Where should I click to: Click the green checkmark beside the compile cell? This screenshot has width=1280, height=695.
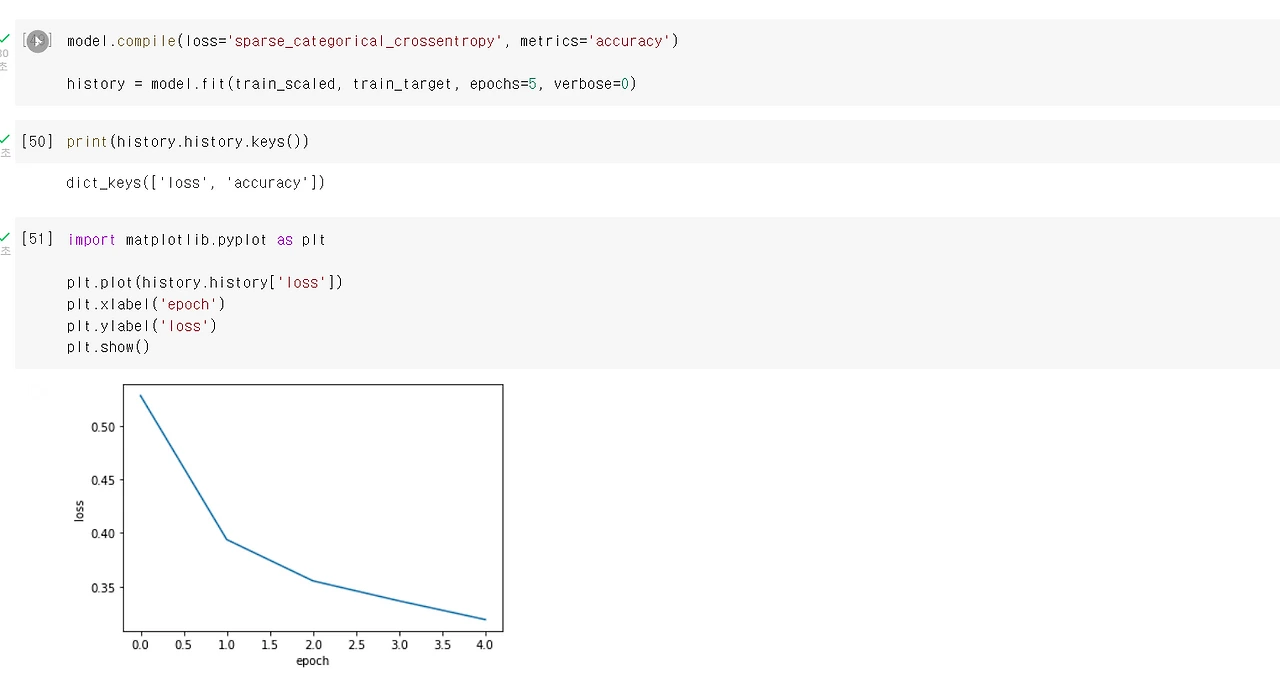5,38
